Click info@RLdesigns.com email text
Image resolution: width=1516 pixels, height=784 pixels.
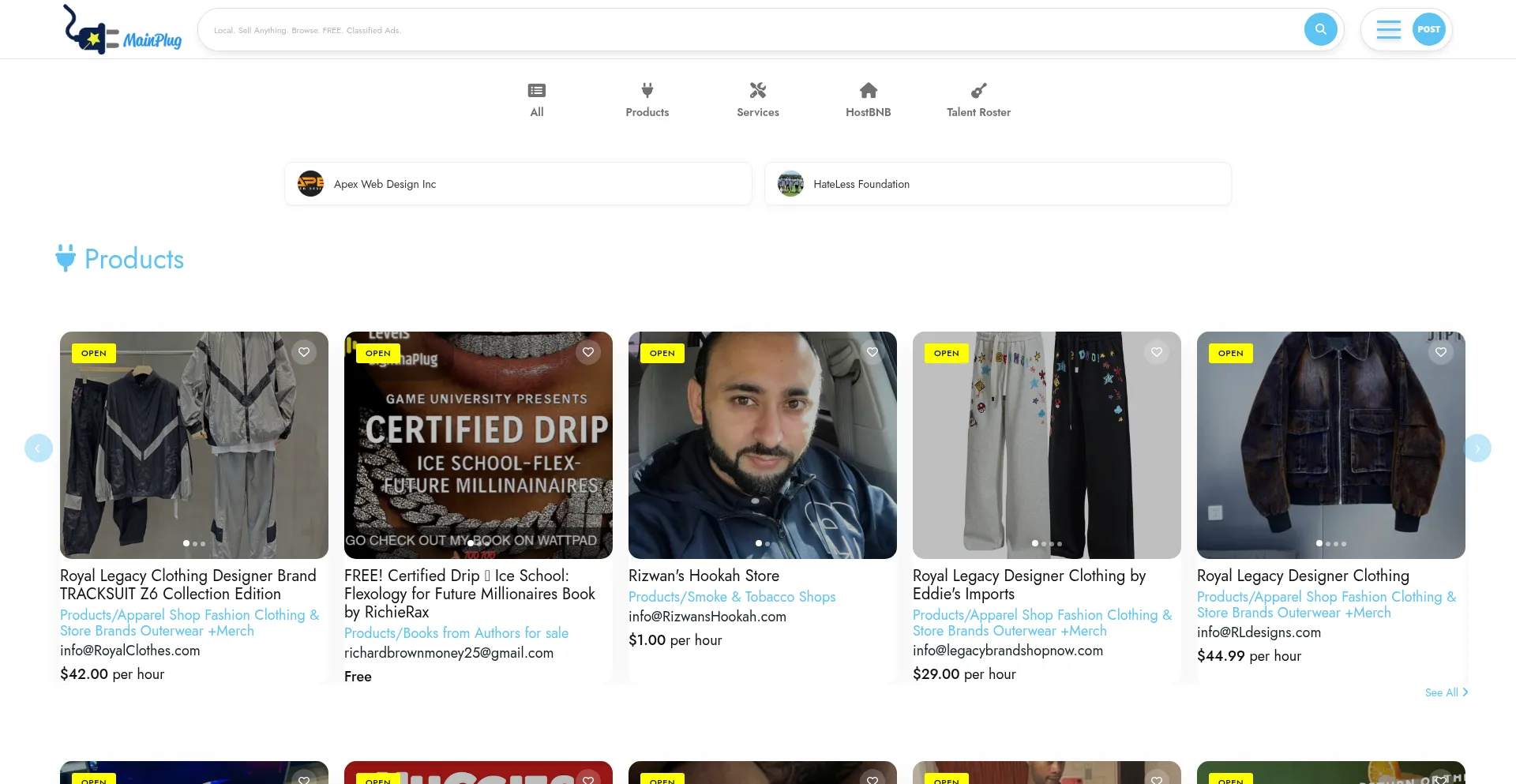pyautogui.click(x=1259, y=632)
